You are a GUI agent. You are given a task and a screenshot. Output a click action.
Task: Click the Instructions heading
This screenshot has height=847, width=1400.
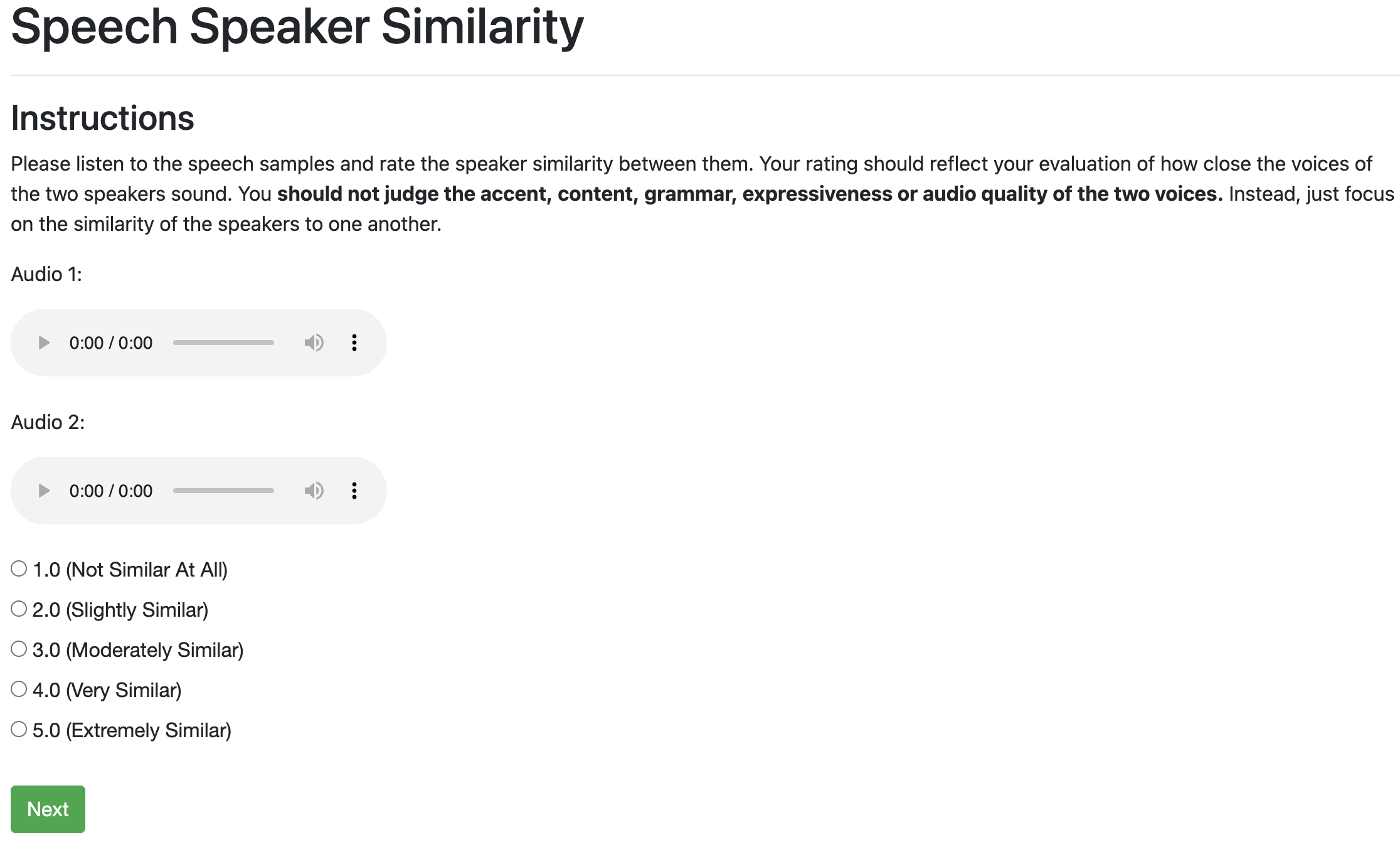click(103, 118)
